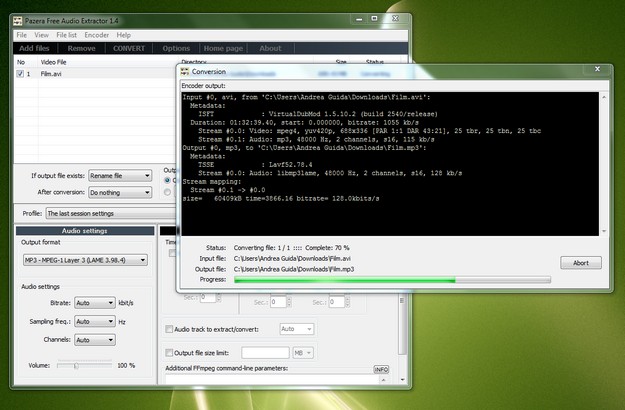The width and height of the screenshot is (625, 410).
Task: Open the INFO button for FFmpeg parameters
Action: (x=381, y=369)
